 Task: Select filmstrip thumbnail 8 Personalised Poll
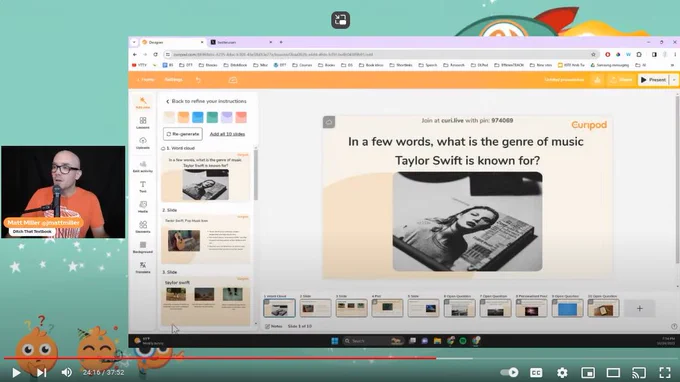(x=531, y=308)
